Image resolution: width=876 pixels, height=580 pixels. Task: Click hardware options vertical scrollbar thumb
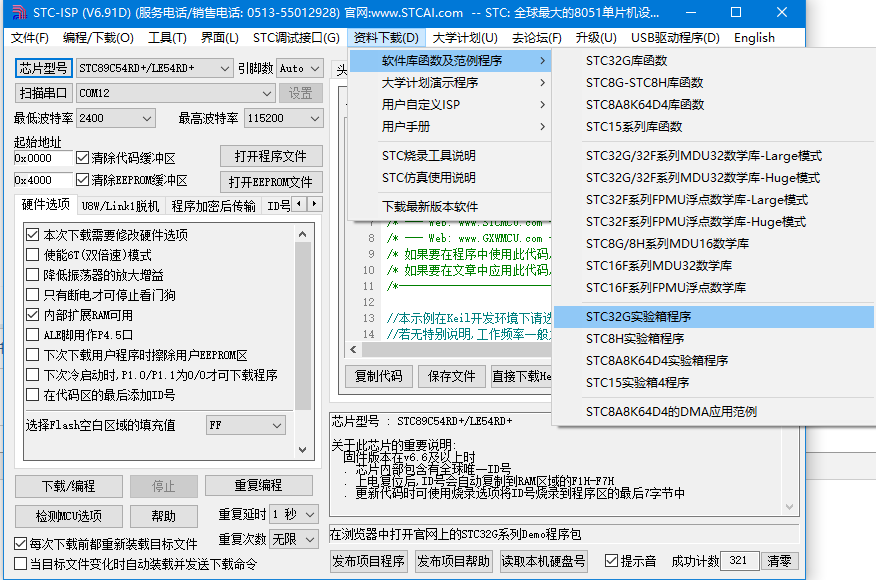pos(303,327)
